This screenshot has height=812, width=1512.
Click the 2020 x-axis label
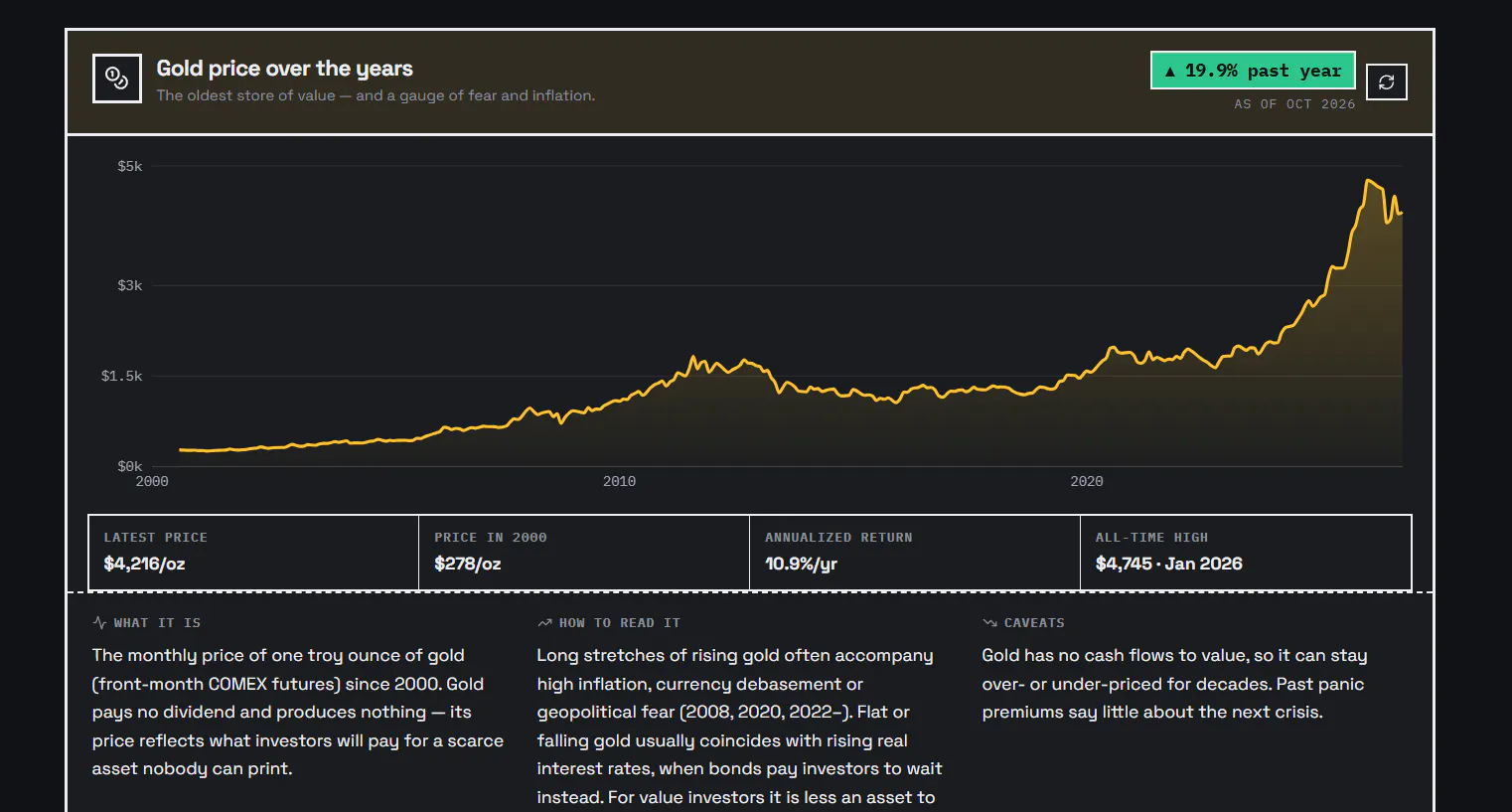(1086, 481)
